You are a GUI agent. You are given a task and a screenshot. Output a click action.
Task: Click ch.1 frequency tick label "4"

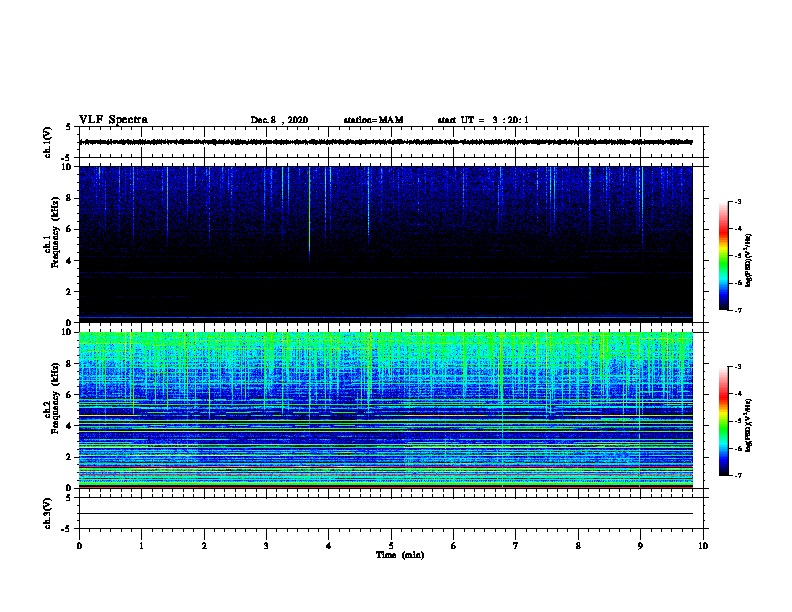[69, 261]
